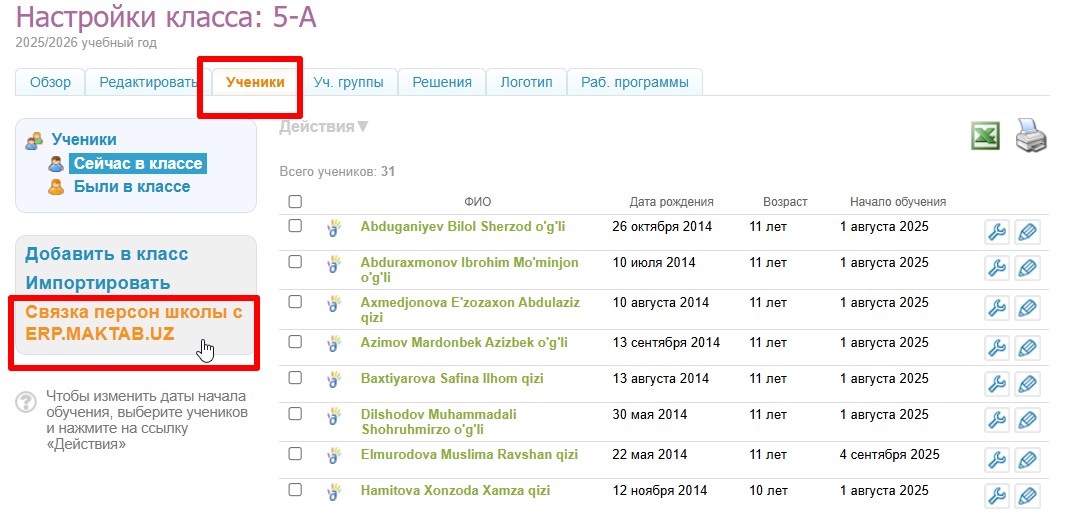
Task: Open the Раб. программы tab
Action: [635, 82]
